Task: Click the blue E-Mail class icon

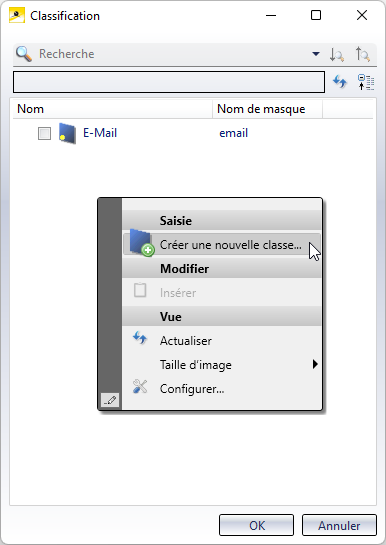Action: click(x=67, y=133)
